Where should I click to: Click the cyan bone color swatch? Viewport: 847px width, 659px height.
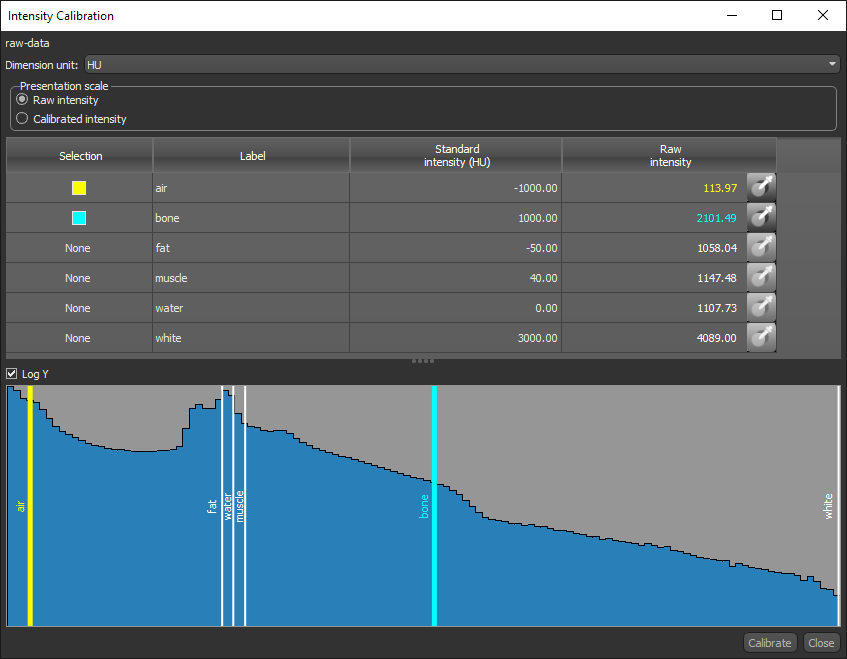pos(79,218)
